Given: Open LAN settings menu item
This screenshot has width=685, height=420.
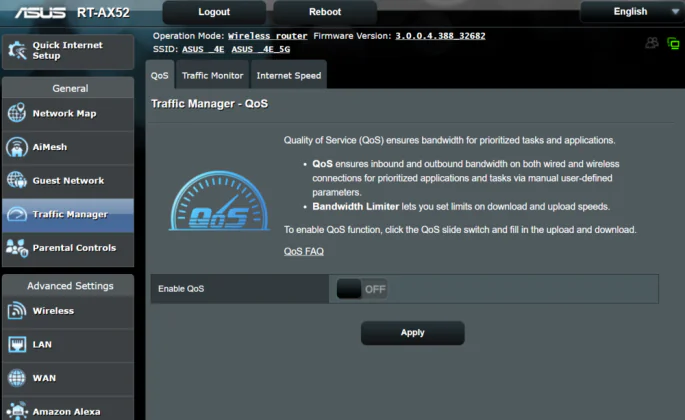Looking at the screenshot, I should tap(68, 345).
